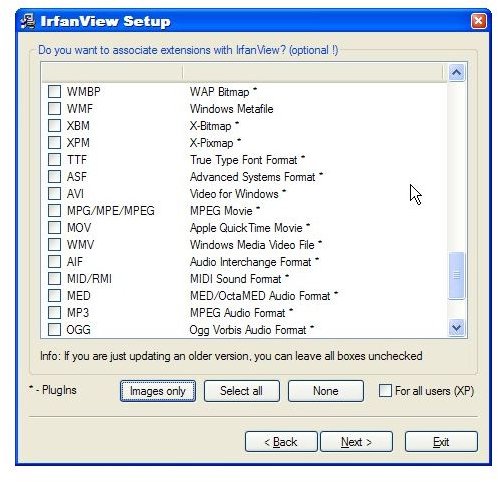This screenshot has width=498, height=482.
Task: Click the vertical scrollbar thumb of the list
Action: click(456, 275)
